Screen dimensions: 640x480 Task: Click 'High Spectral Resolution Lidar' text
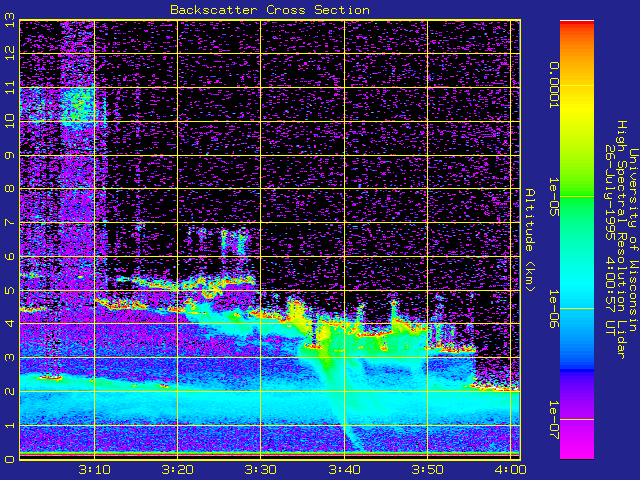click(x=621, y=240)
